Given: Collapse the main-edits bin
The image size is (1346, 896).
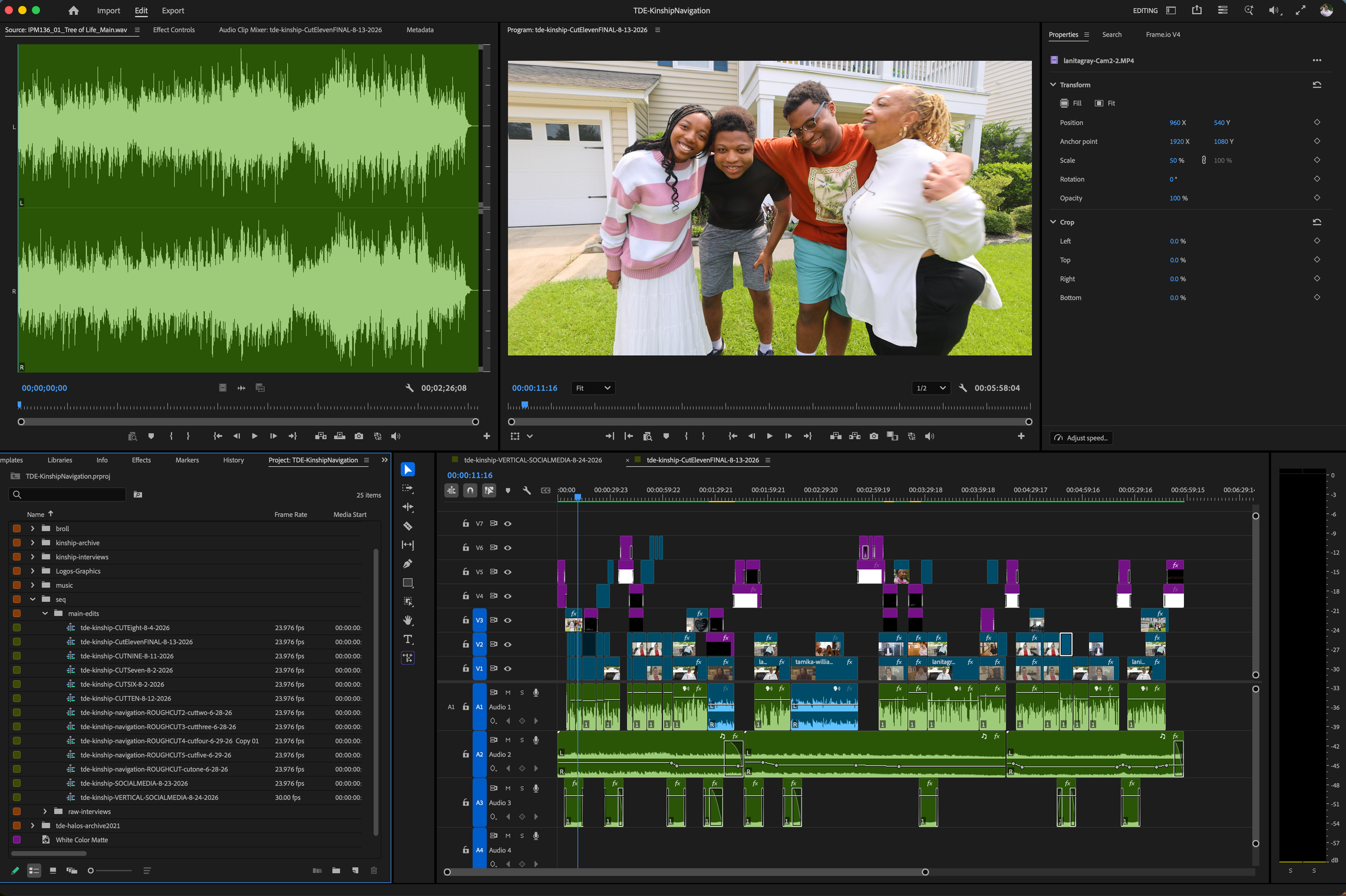Looking at the screenshot, I should (x=45, y=613).
